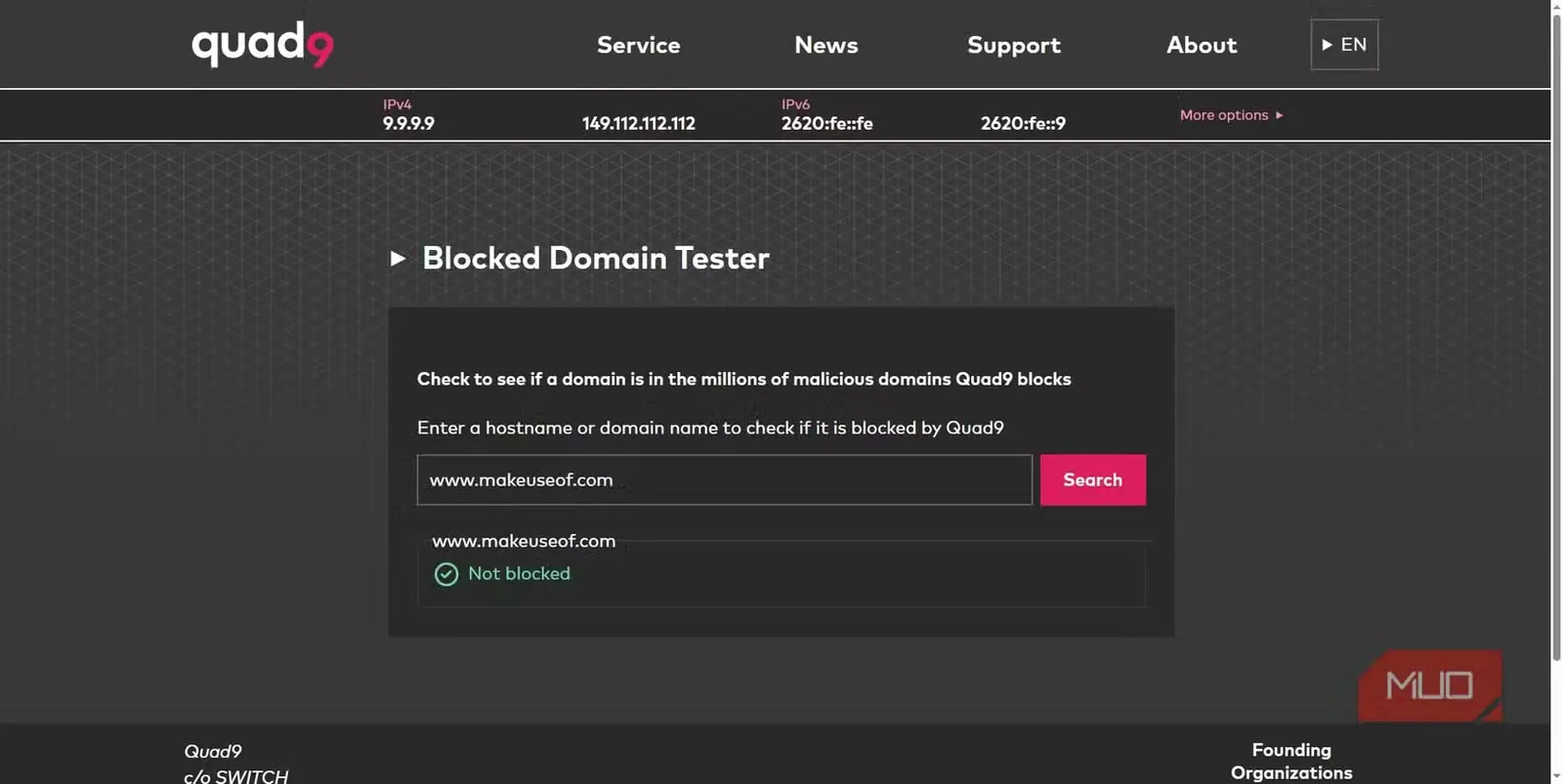Click the Not blocked check icon
Image resolution: width=1563 pixels, height=784 pixels.
coord(446,574)
